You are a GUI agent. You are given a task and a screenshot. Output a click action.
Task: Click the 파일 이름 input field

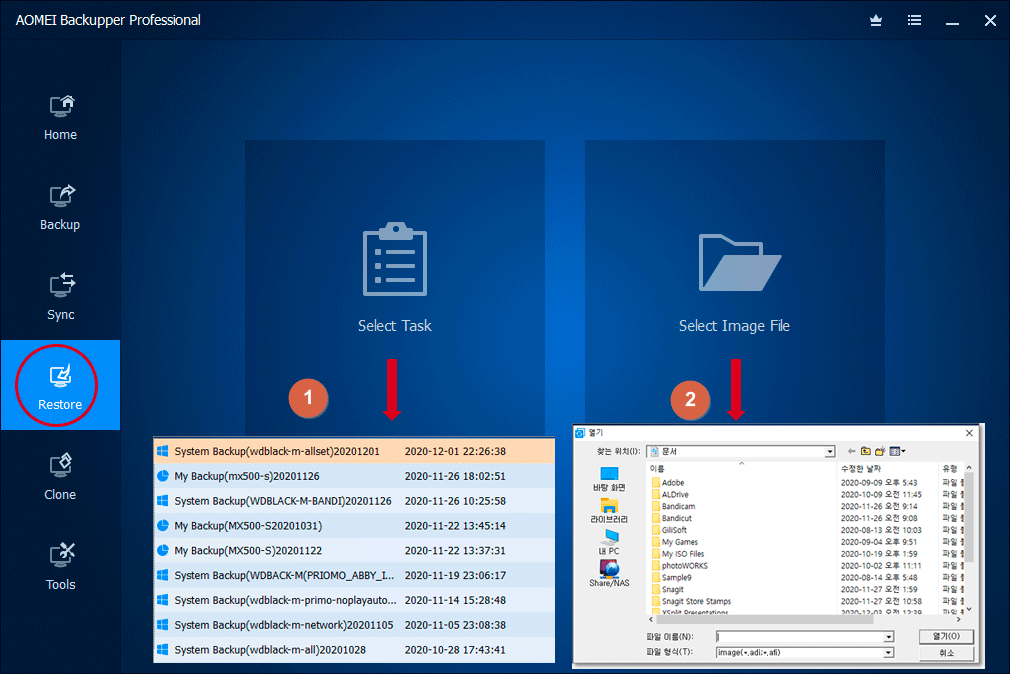[800, 637]
